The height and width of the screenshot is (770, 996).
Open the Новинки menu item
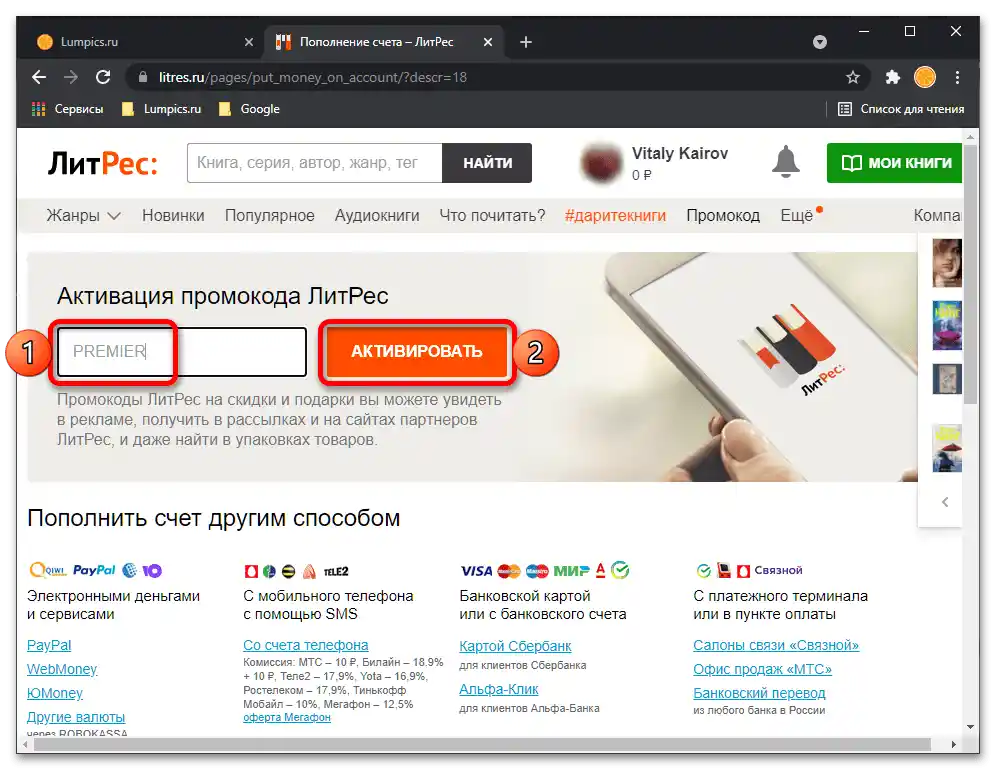[173, 216]
